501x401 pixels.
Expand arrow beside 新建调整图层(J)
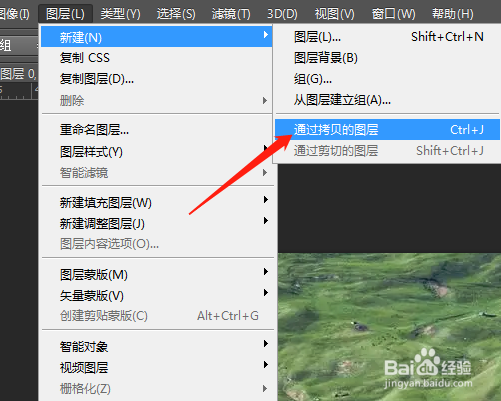pyautogui.click(x=265, y=220)
